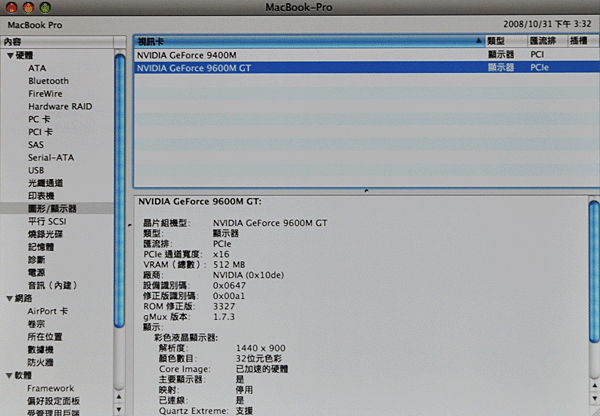Select AirPort 卡 in the sidebar
The image size is (600, 416).
point(47,311)
